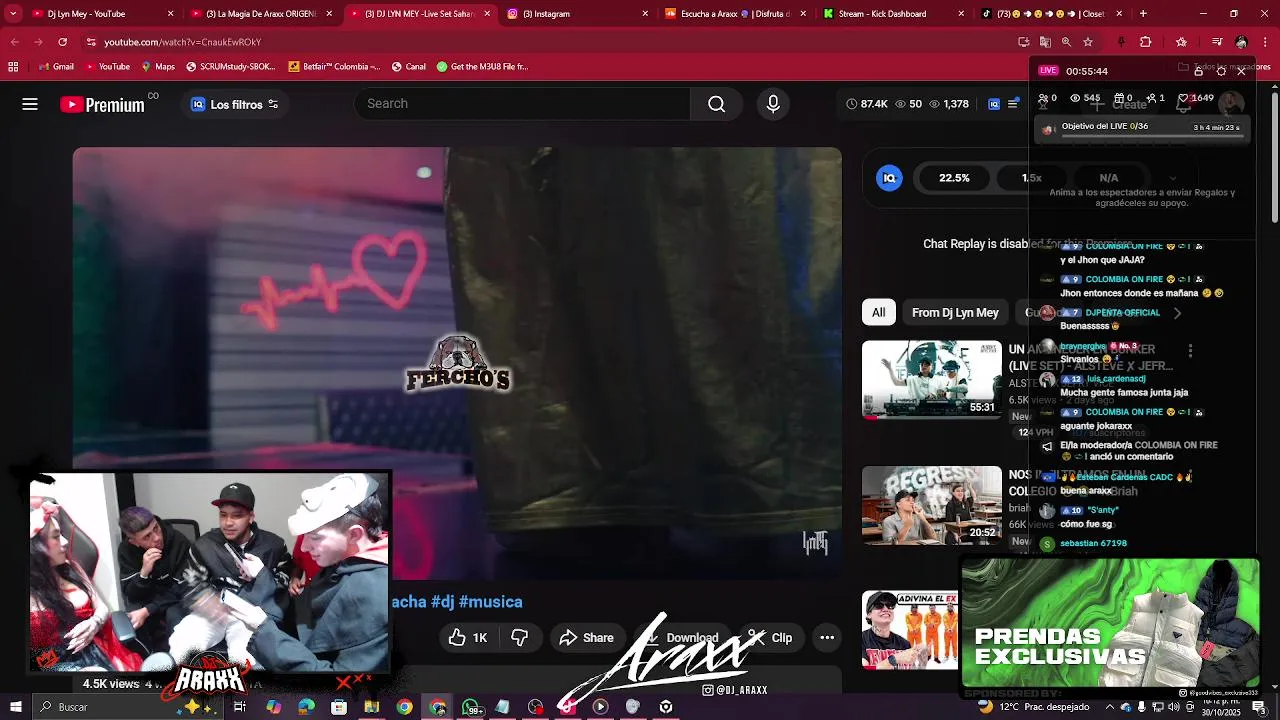The height and width of the screenshot is (720, 1280).
Task: Open the browser extensions puzzle icon
Action: tap(1146, 42)
